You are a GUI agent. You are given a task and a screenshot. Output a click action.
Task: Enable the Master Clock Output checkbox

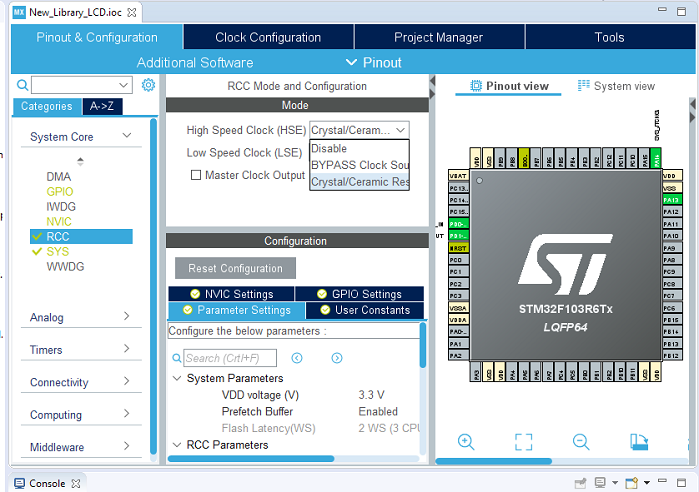pos(196,175)
